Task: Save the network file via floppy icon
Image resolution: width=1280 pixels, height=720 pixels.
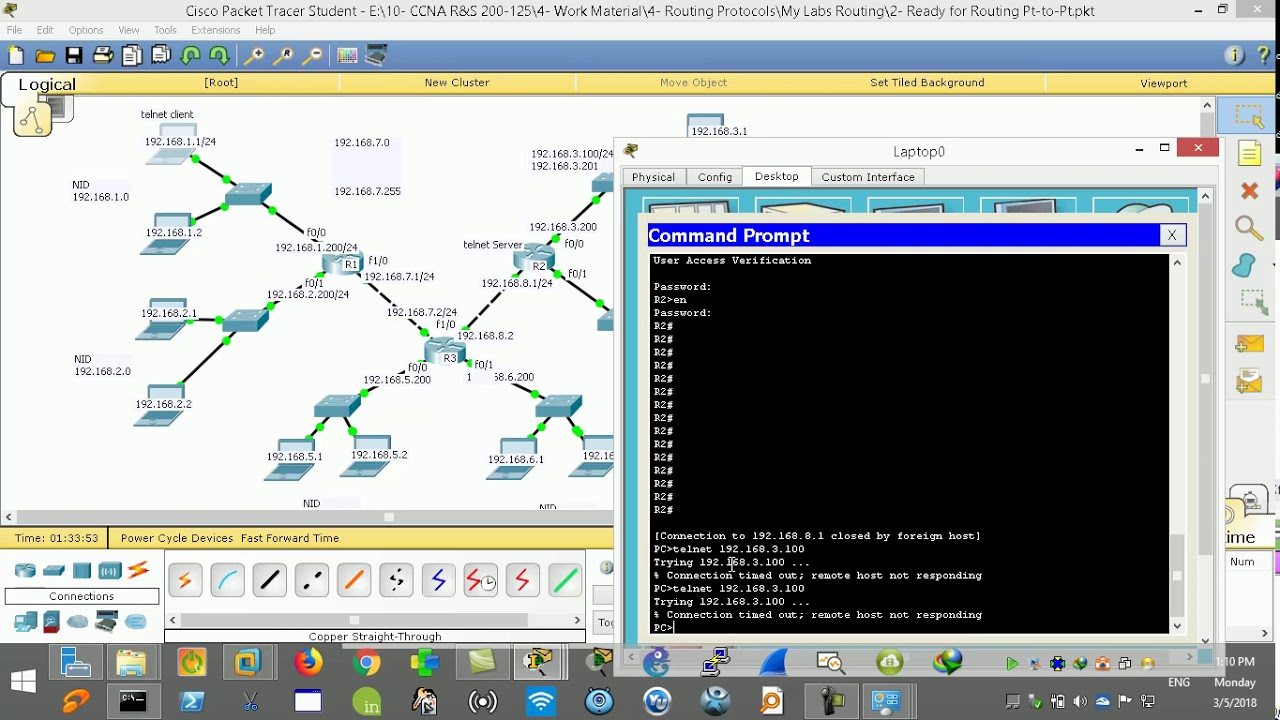Action: pyautogui.click(x=74, y=56)
